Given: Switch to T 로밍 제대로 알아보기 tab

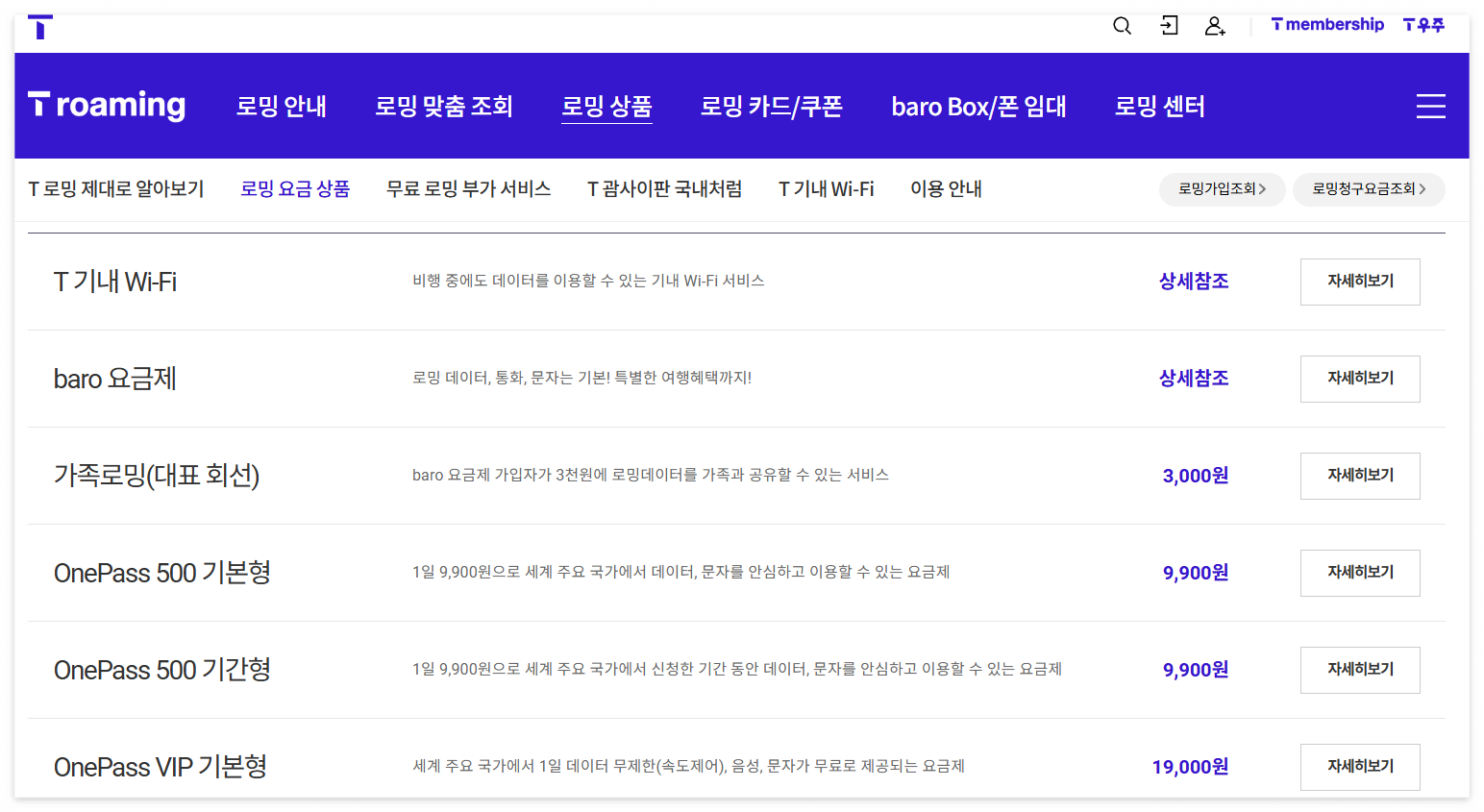Looking at the screenshot, I should (116, 189).
